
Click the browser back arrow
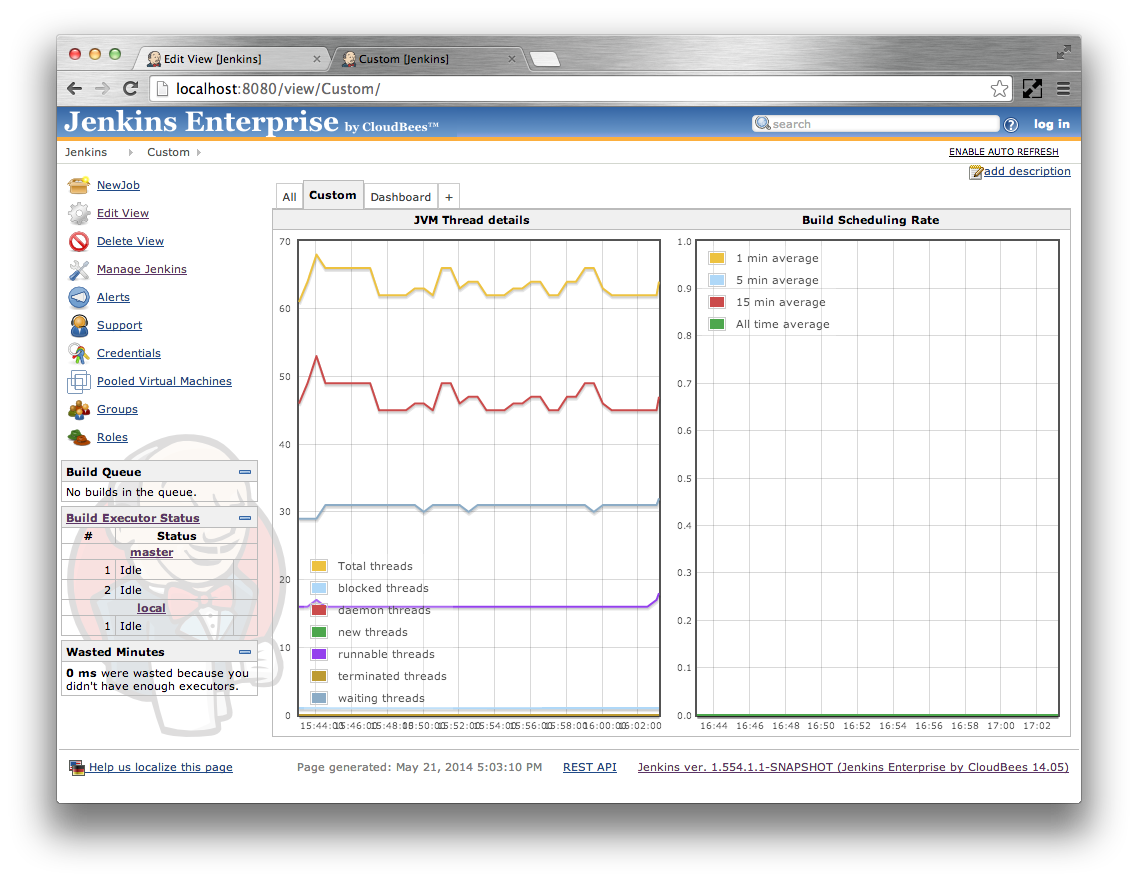[x=75, y=89]
